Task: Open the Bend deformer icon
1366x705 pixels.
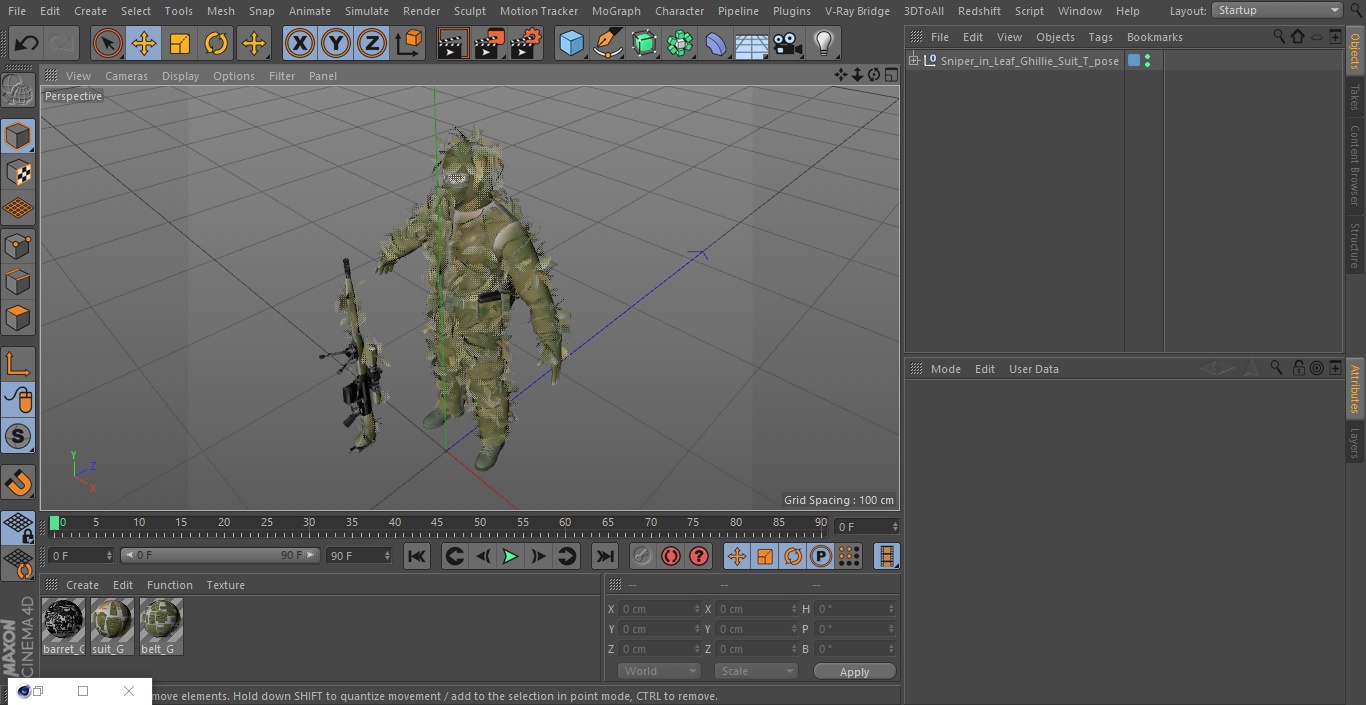Action: (x=716, y=44)
